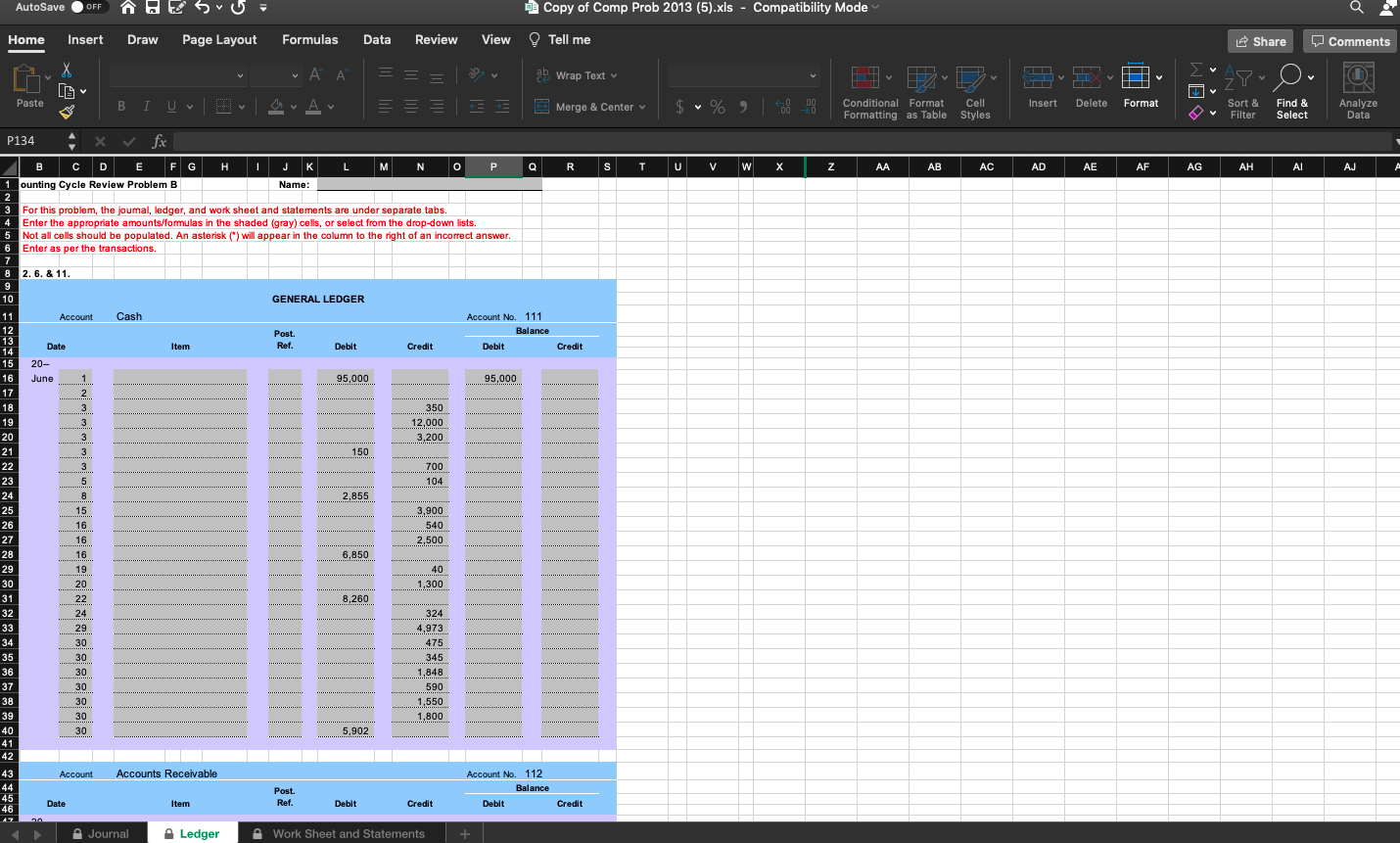This screenshot has height=843, width=1400.
Task: Switch to Work Sheet and Statements tab
Action: [339, 833]
